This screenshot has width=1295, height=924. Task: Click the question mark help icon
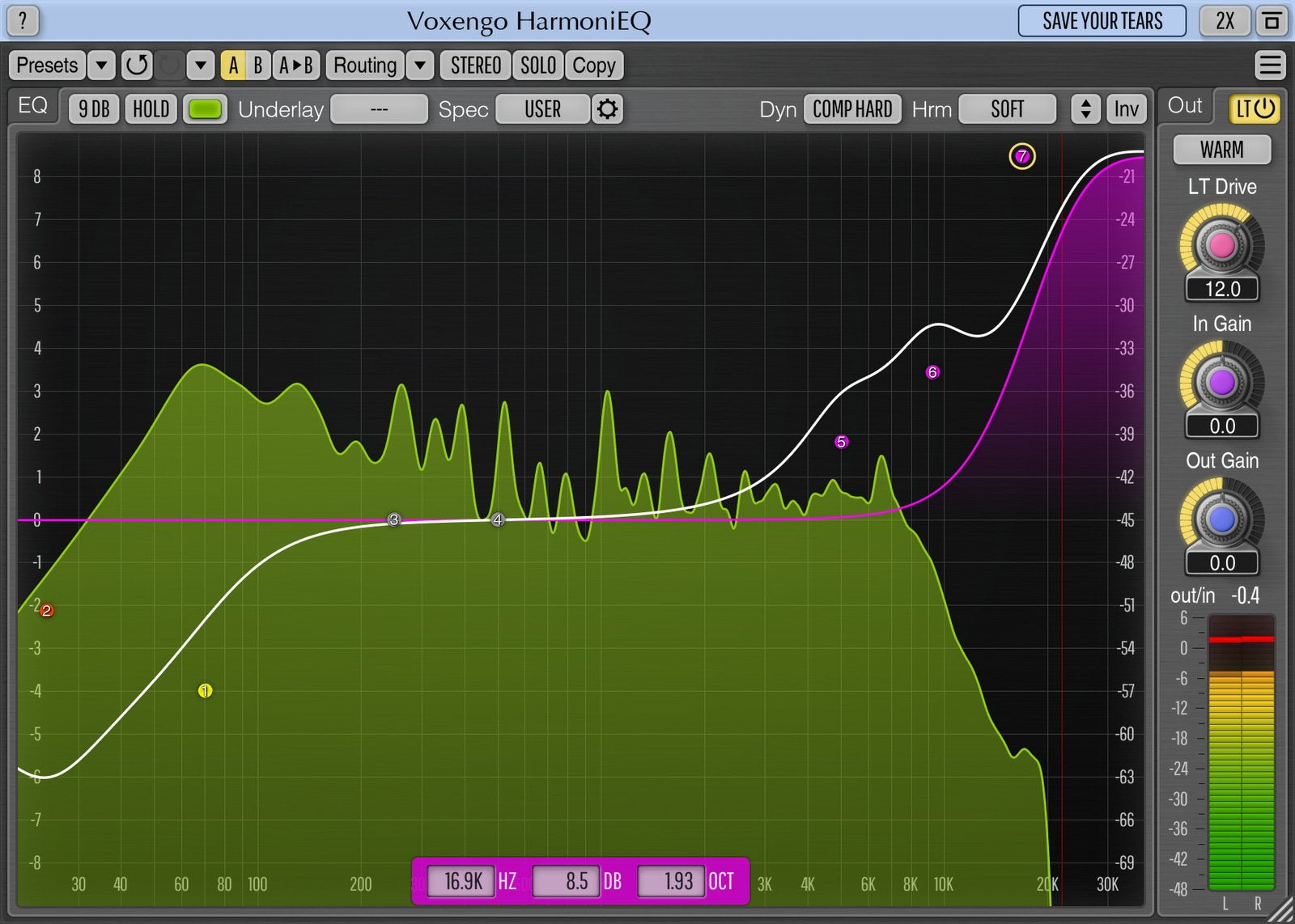click(x=23, y=21)
